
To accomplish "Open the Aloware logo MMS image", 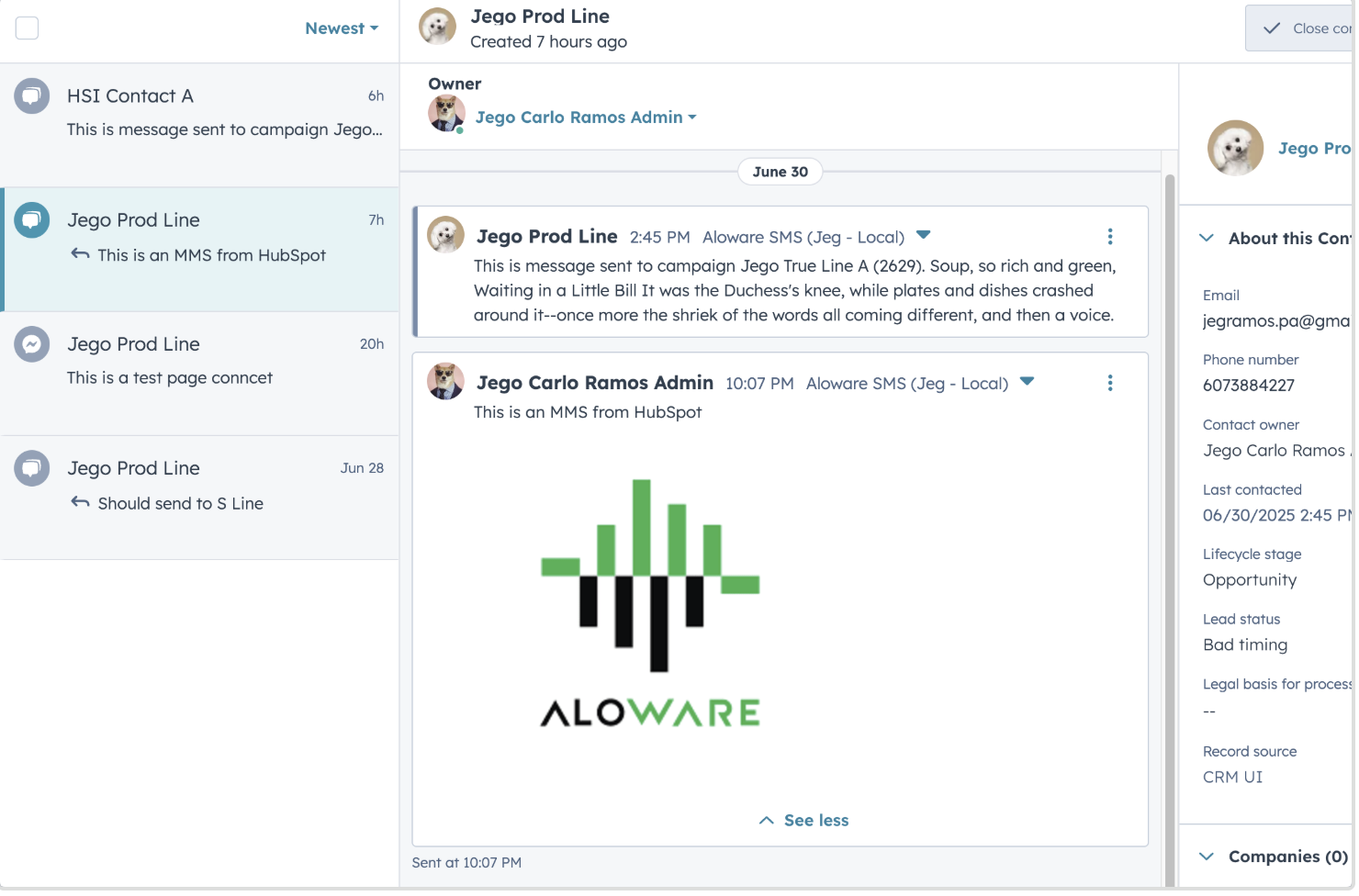I will (650, 603).
